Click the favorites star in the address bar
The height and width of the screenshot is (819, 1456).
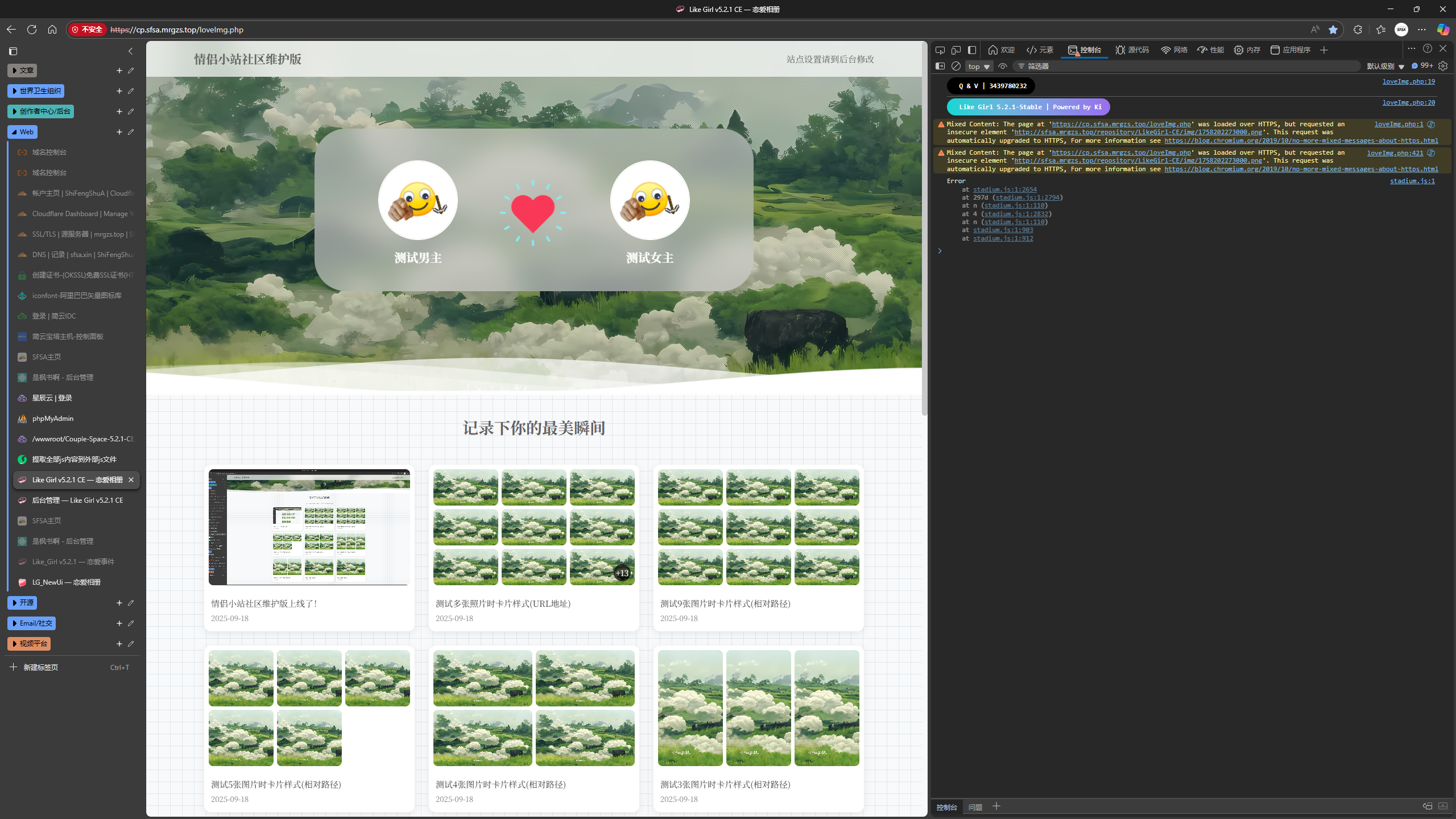(1334, 30)
